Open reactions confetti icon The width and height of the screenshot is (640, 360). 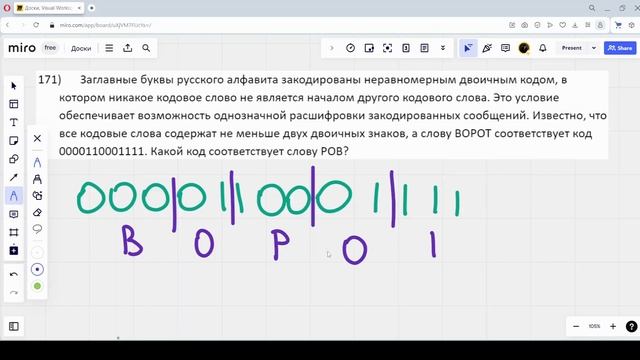[x=487, y=48]
